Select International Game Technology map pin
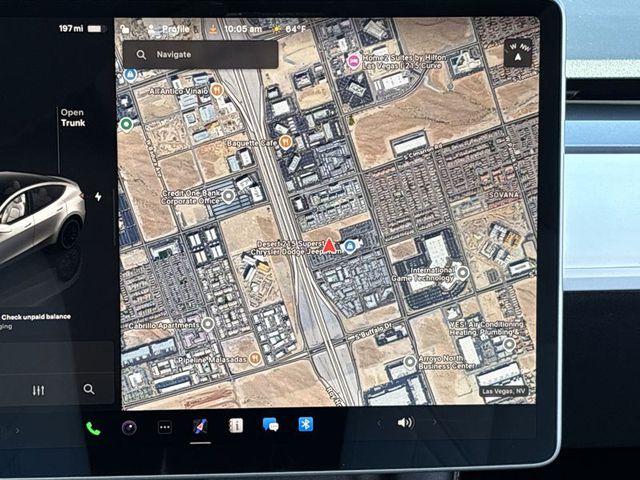640x480 pixels. [462, 272]
